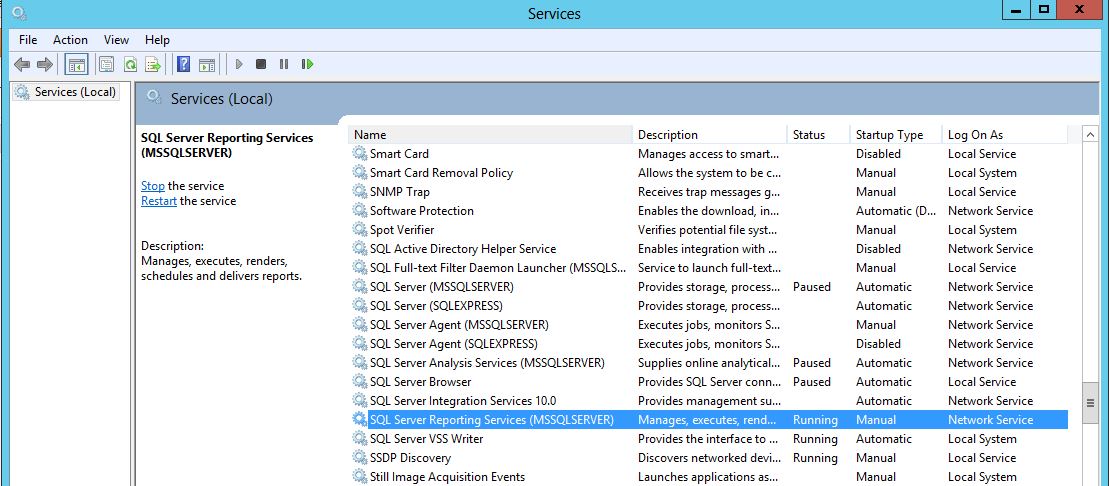The width and height of the screenshot is (1109, 486).
Task: Select SQL Server Agent (SQLEXPRESS) row
Action: (x=709, y=344)
